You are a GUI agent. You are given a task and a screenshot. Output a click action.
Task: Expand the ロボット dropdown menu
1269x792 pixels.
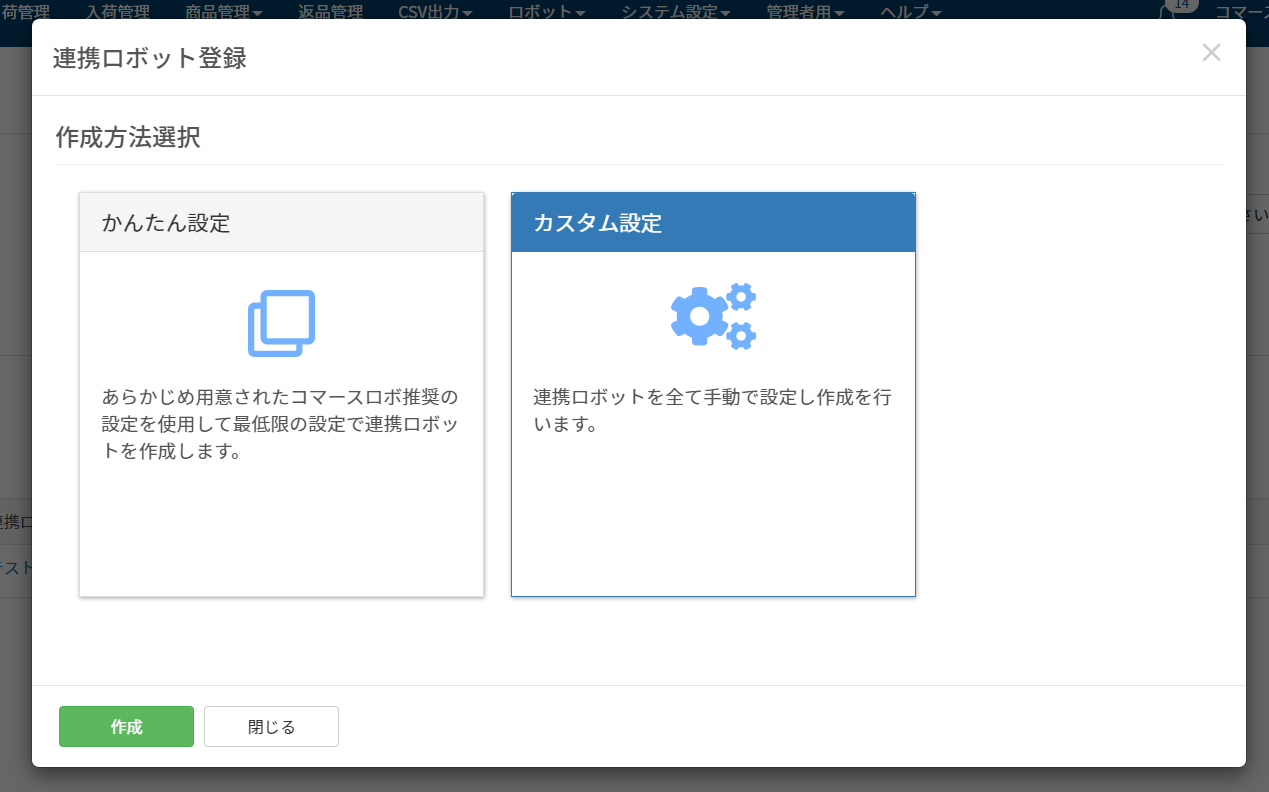click(x=547, y=12)
